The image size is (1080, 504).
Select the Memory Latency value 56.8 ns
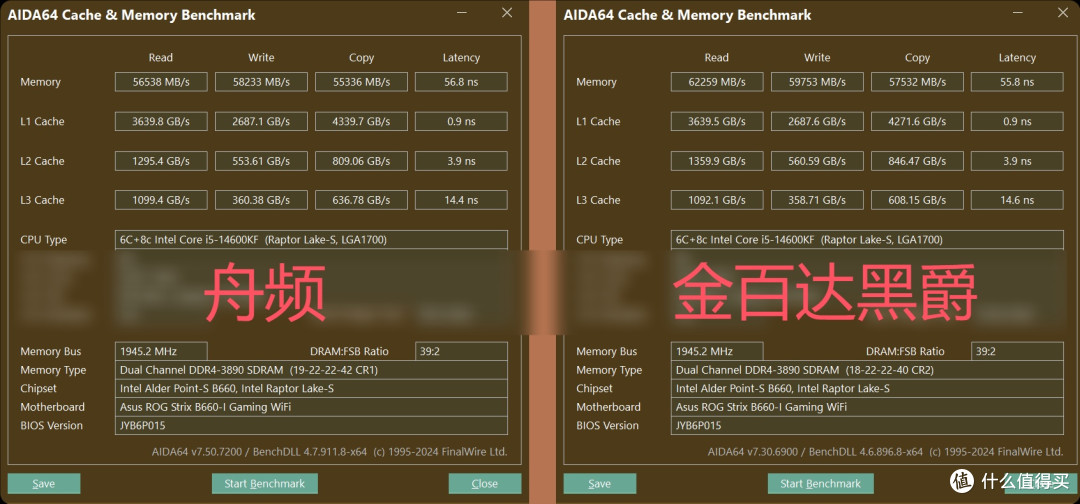461,82
